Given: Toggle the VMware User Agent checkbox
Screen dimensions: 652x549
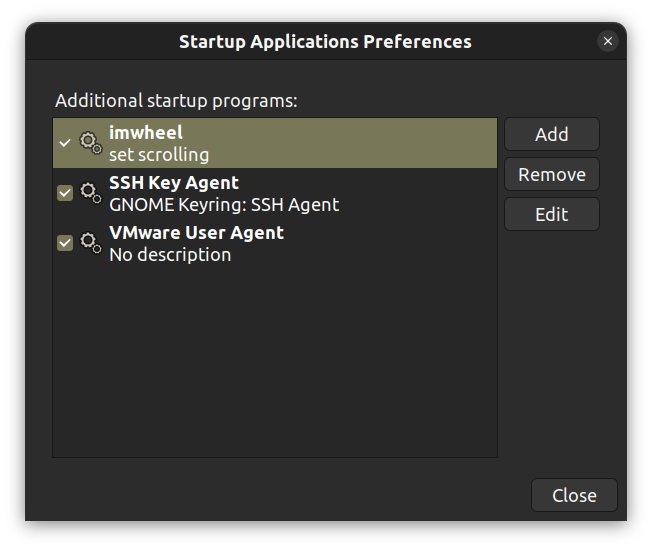Looking at the screenshot, I should tap(65, 243).
